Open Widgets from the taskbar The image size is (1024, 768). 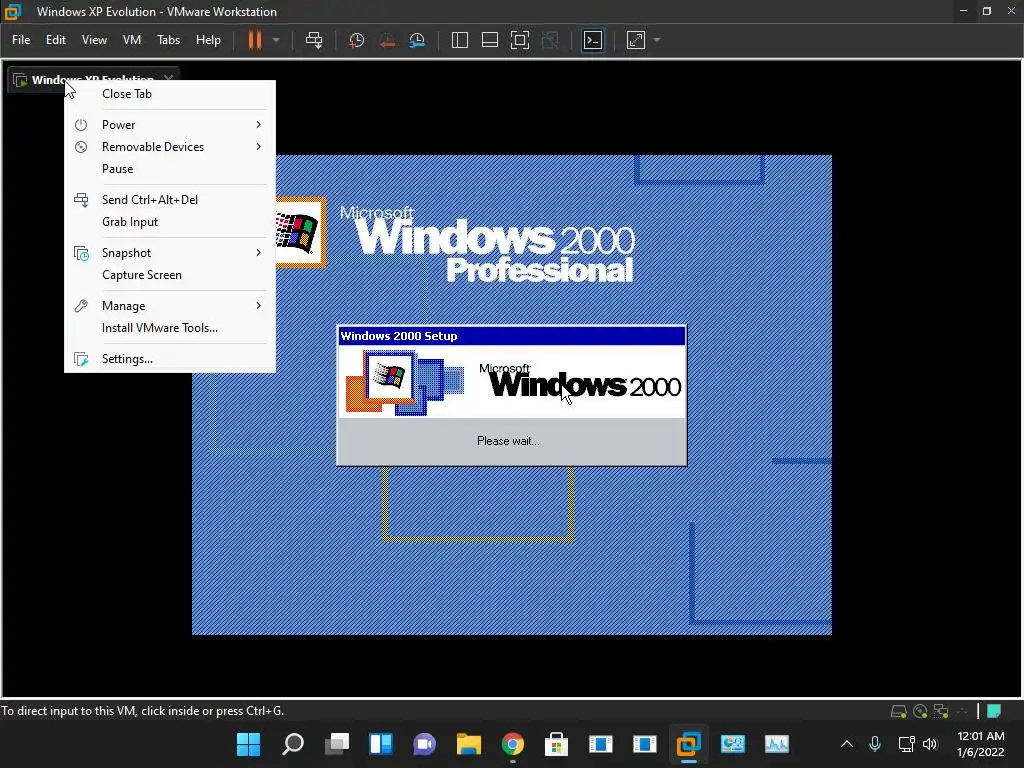point(381,744)
